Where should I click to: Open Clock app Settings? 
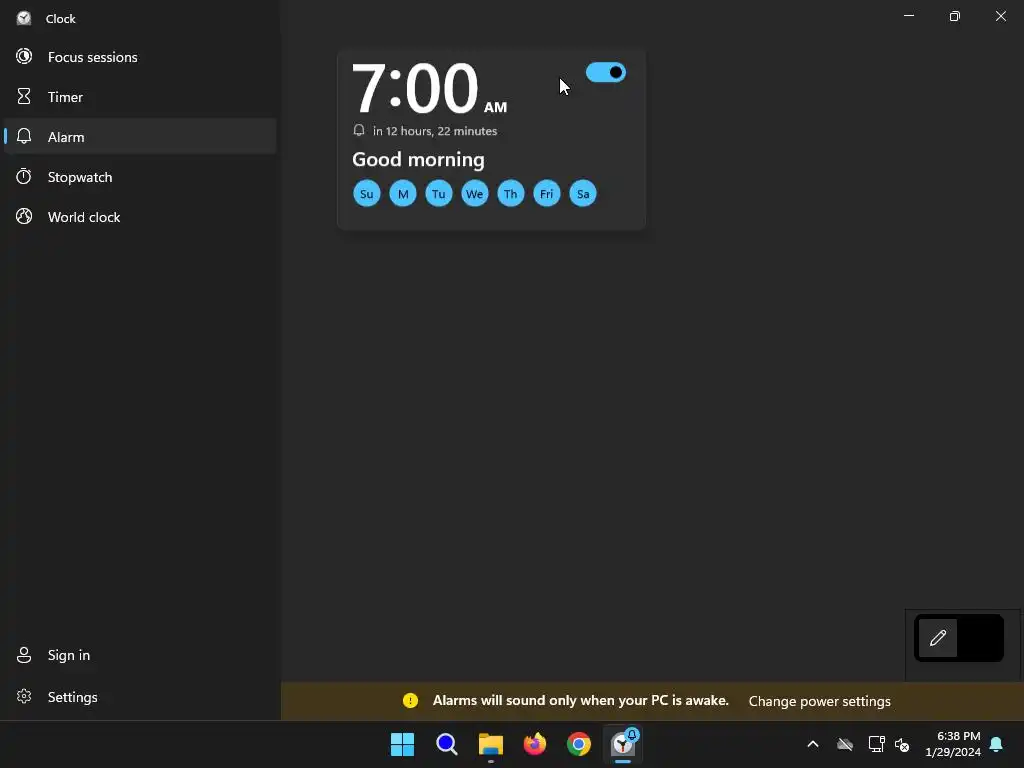pos(140,697)
